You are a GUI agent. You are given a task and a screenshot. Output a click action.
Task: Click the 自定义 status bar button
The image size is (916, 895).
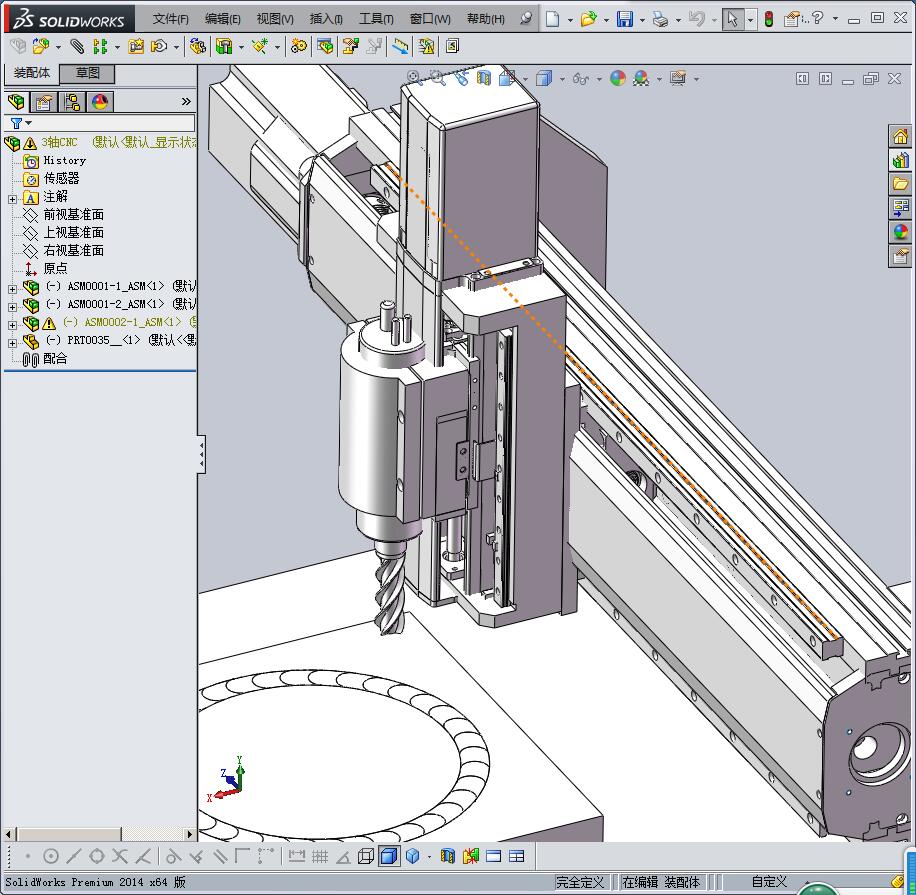pos(769,882)
